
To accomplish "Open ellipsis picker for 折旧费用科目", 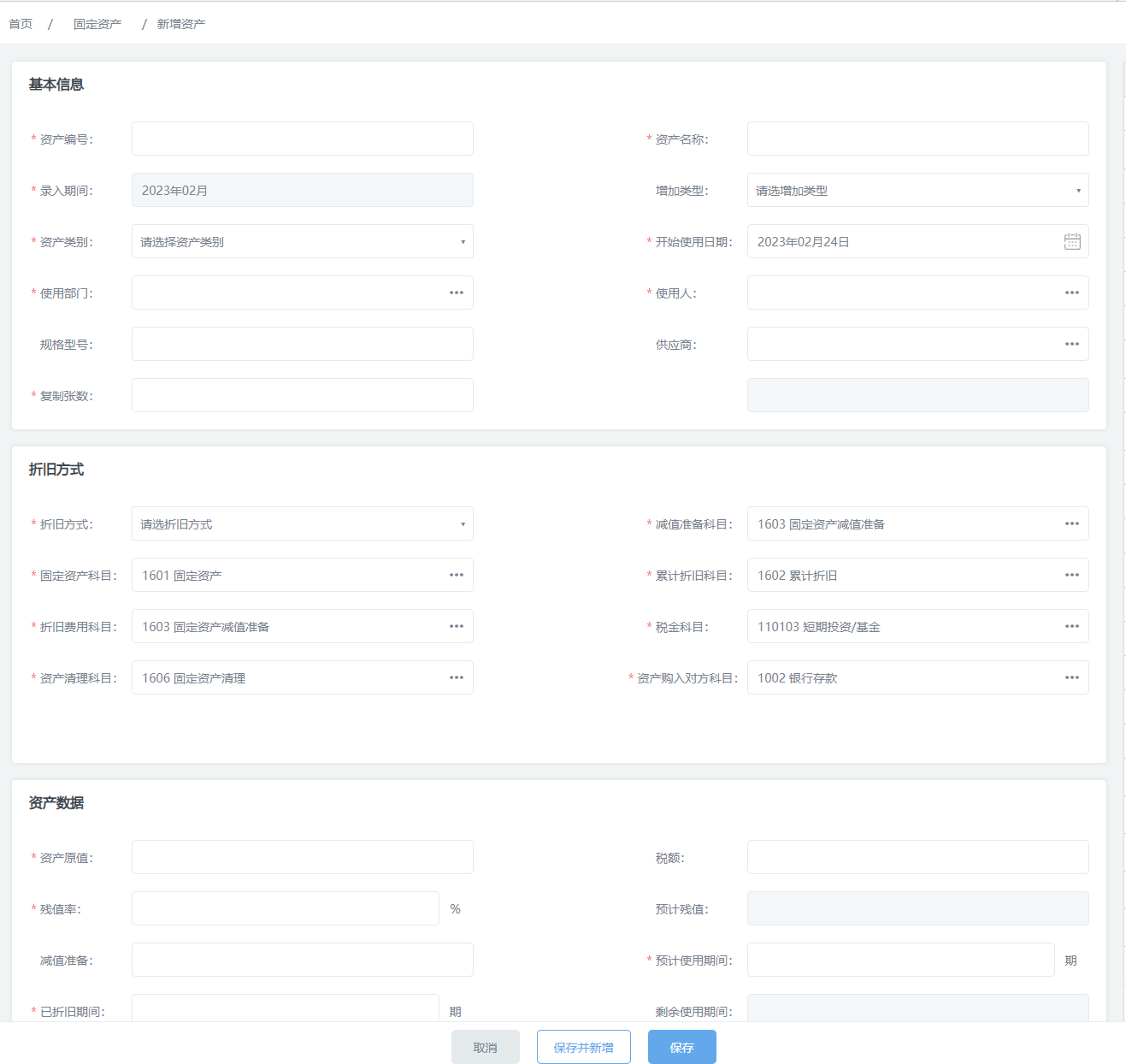I will (x=457, y=626).
